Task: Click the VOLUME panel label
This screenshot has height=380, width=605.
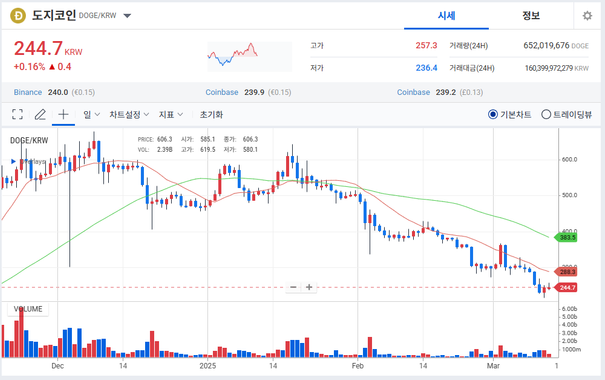Action: 28,309
